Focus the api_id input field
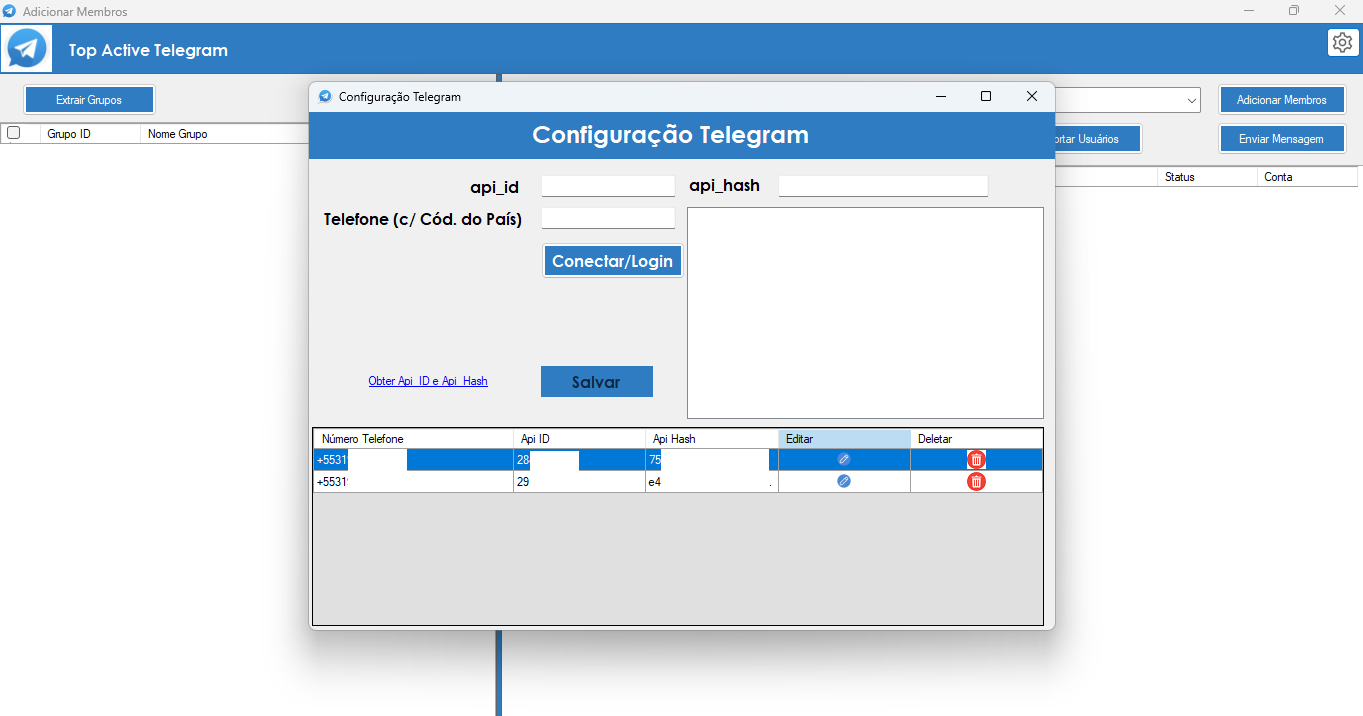 point(608,186)
